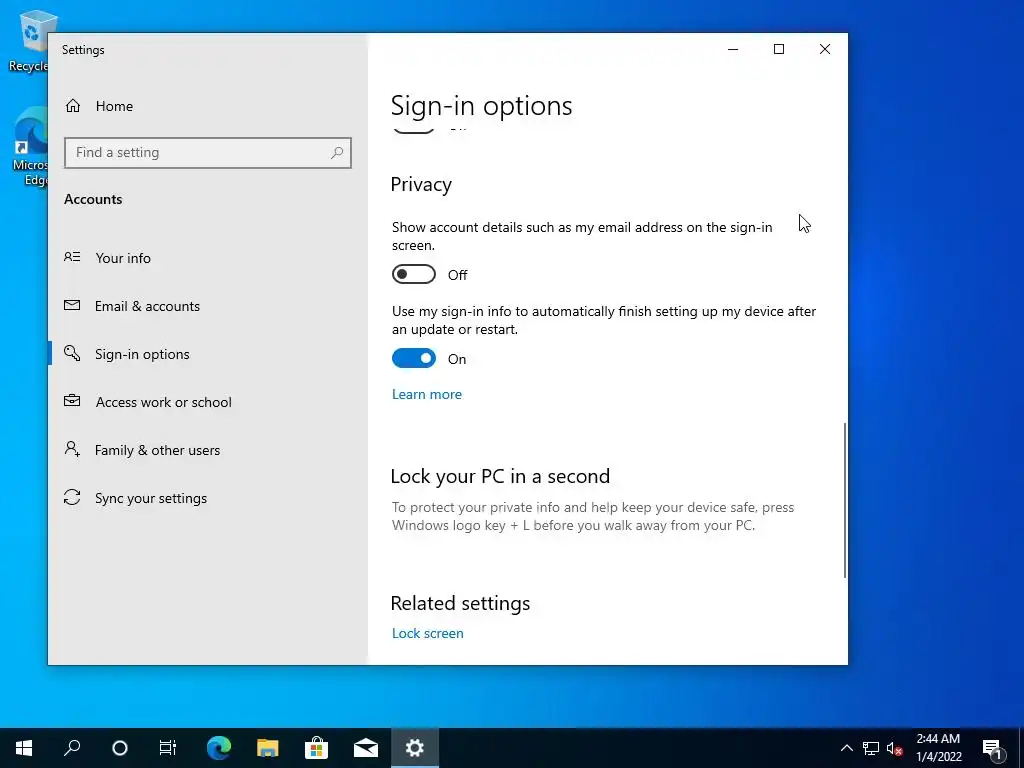Enable show account details on sign-in screen
1024x768 pixels.
pyautogui.click(x=414, y=274)
